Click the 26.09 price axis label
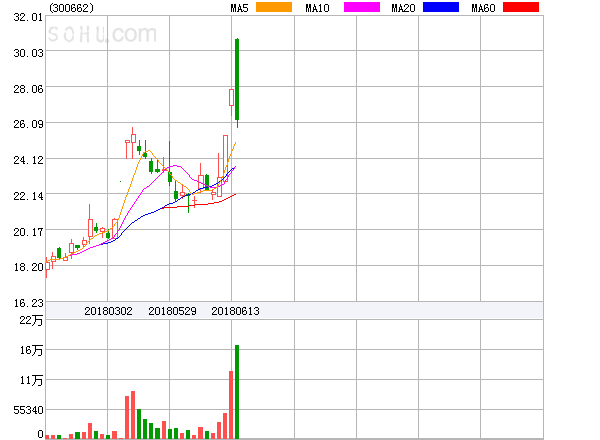 [28, 124]
